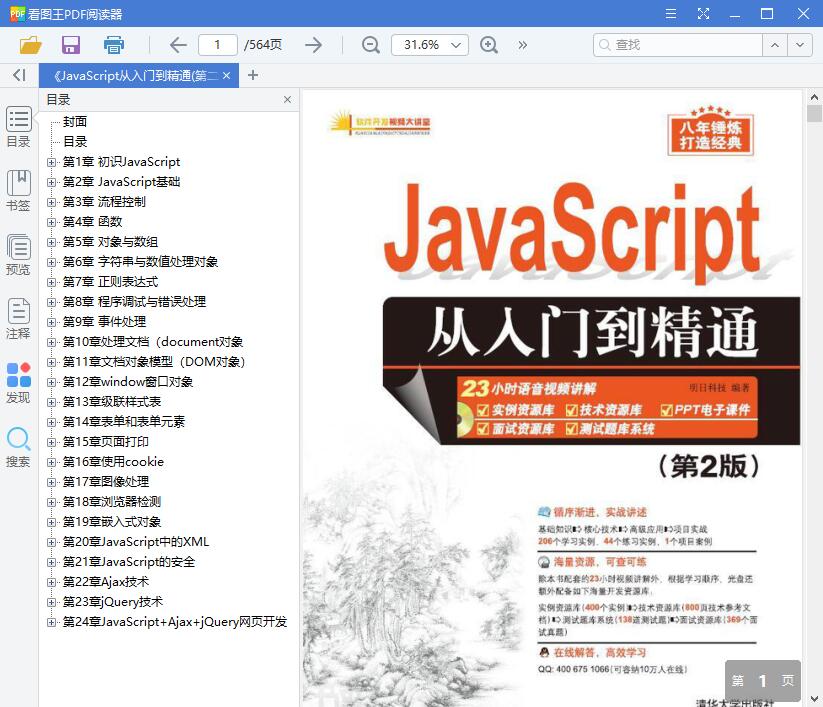The height and width of the screenshot is (707, 823).
Task: Select 封面 in the outline
Action: click(75, 122)
